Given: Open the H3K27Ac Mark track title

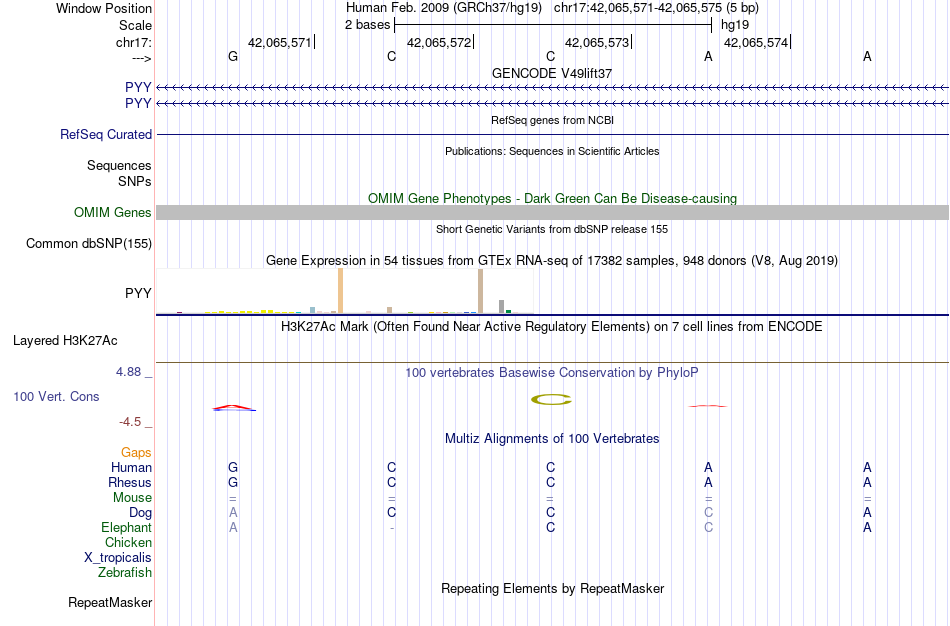Looking at the screenshot, I should [x=552, y=327].
